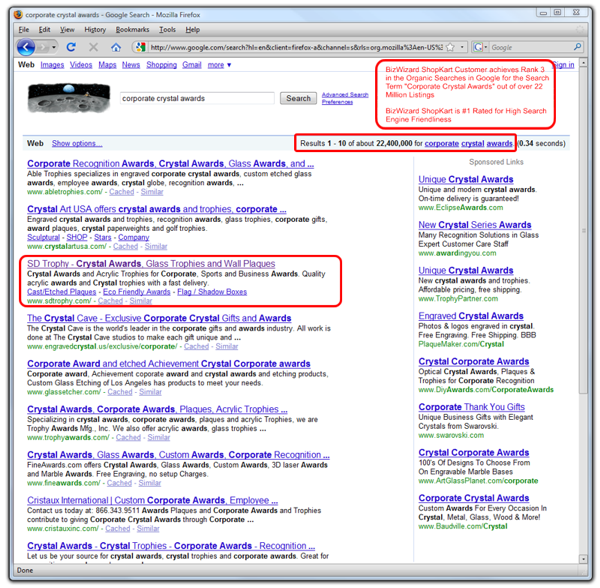Open Advanced Search link

pyautogui.click(x=345, y=94)
